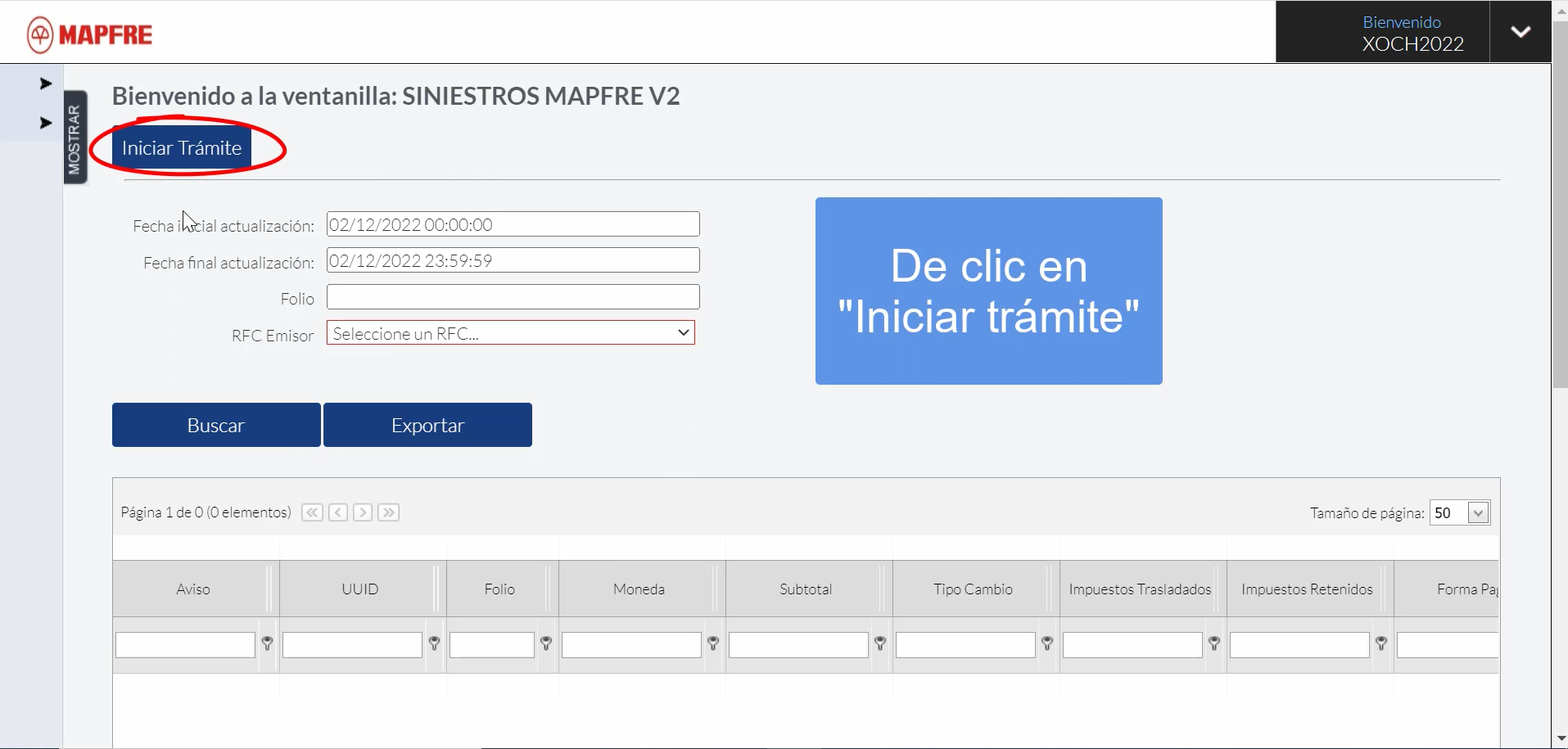Focus the Fecha final actualización field
Viewport: 1568px width, 749px height.
513,260
